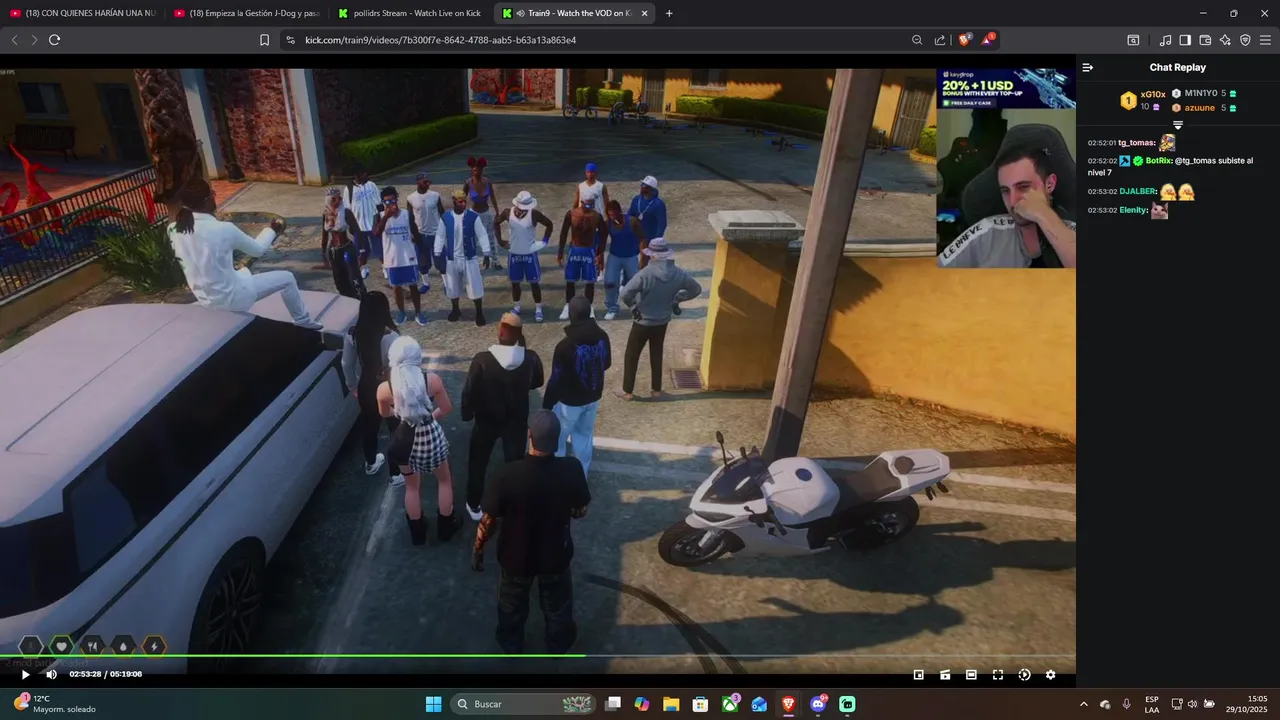
Task: Open Xbox app from taskbar
Action: pyautogui.click(x=731, y=704)
